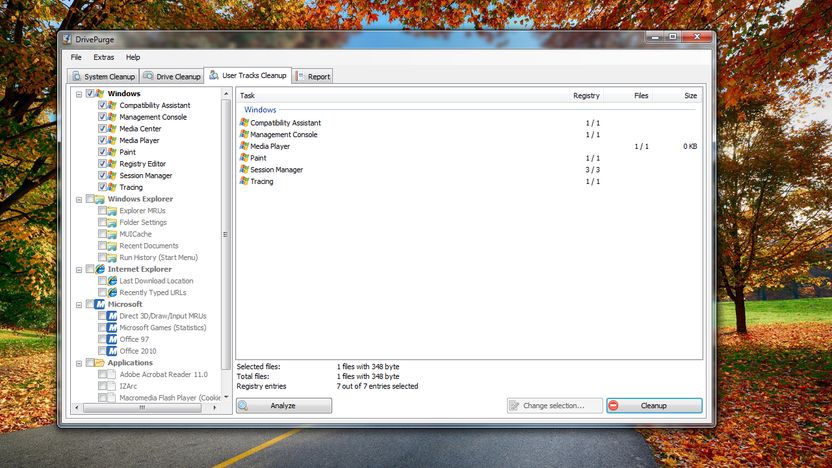832x468 pixels.
Task: Click the Analyze button
Action: pos(284,405)
